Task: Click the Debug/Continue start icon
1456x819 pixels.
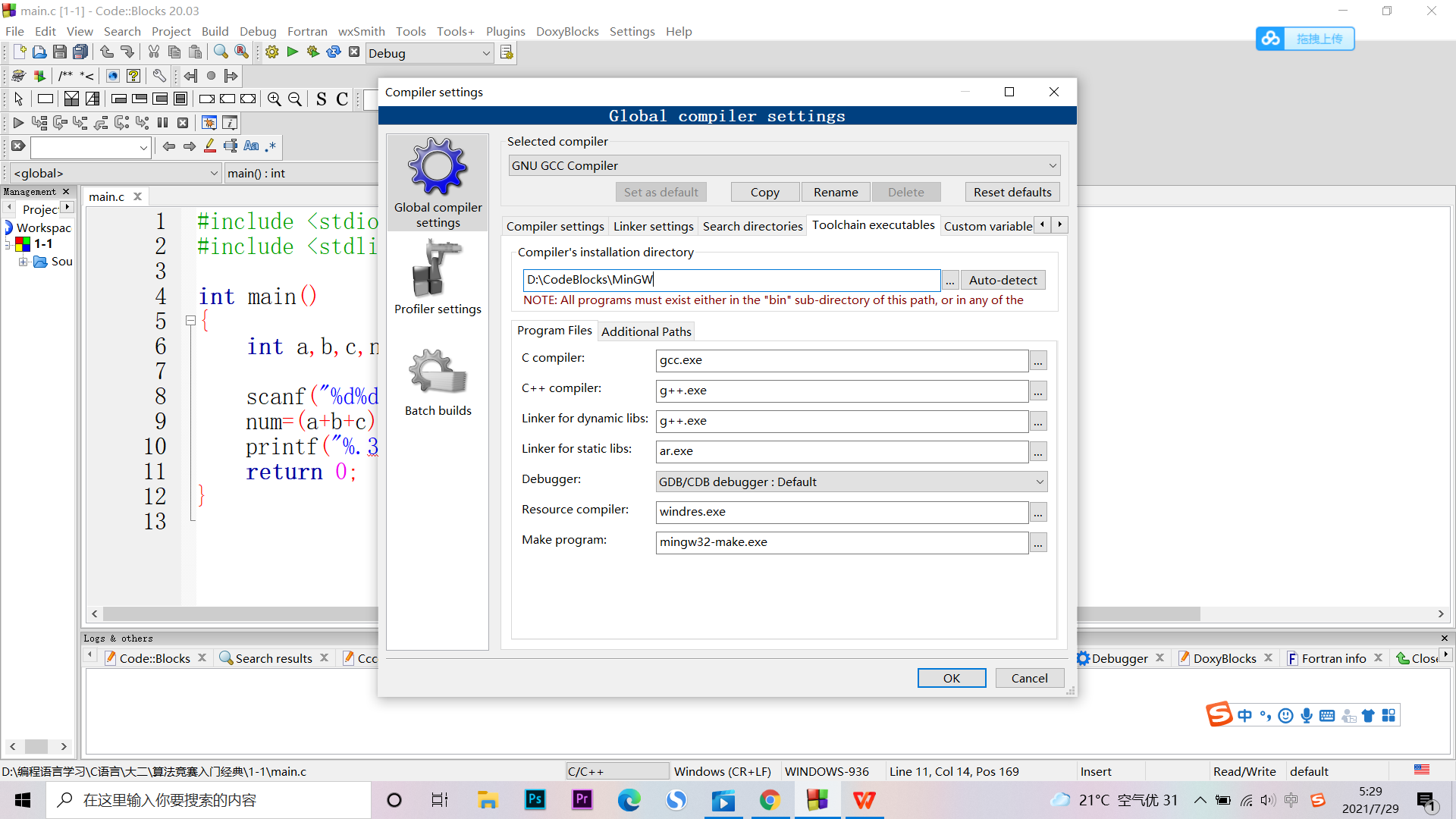Action: (x=19, y=123)
